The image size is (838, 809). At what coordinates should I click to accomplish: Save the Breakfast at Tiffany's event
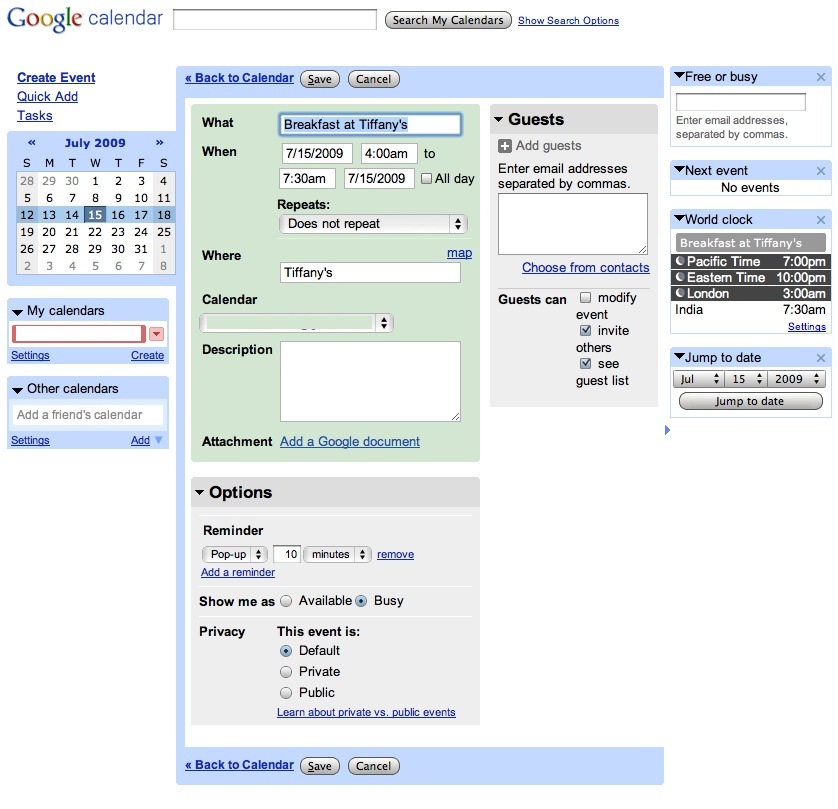pyautogui.click(x=319, y=78)
